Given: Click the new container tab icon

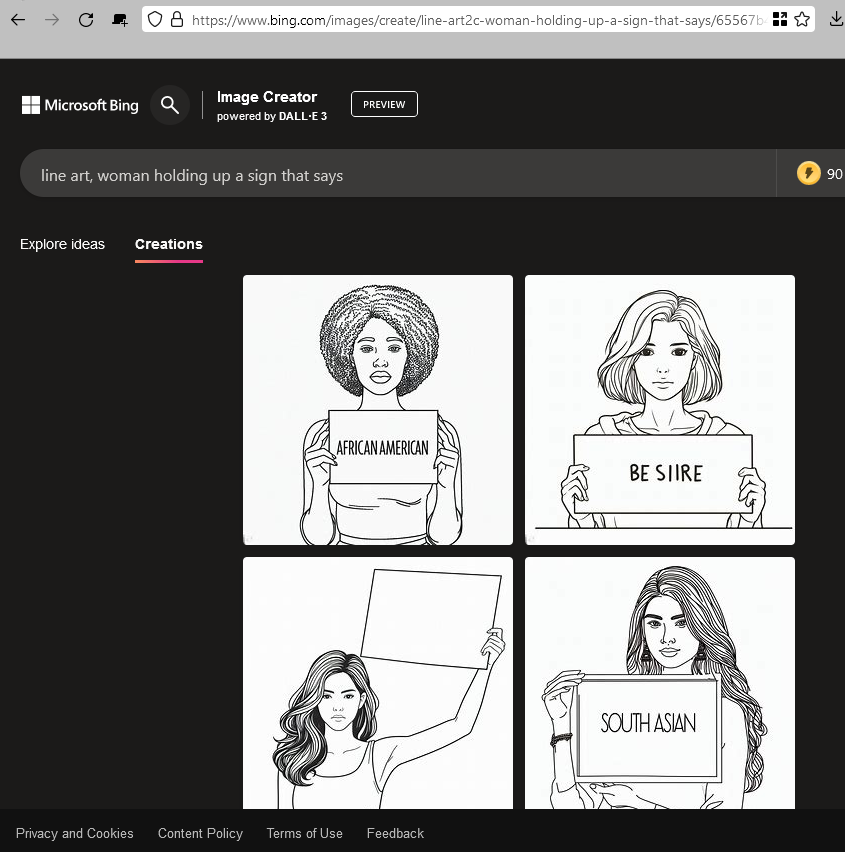Looking at the screenshot, I should [x=120, y=20].
